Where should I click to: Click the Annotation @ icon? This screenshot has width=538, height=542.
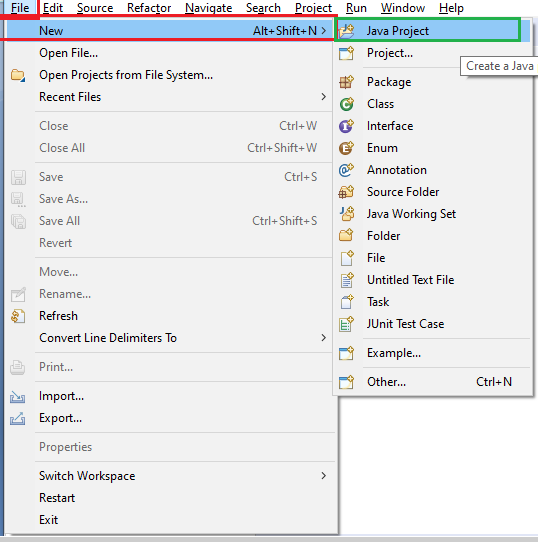[346, 170]
